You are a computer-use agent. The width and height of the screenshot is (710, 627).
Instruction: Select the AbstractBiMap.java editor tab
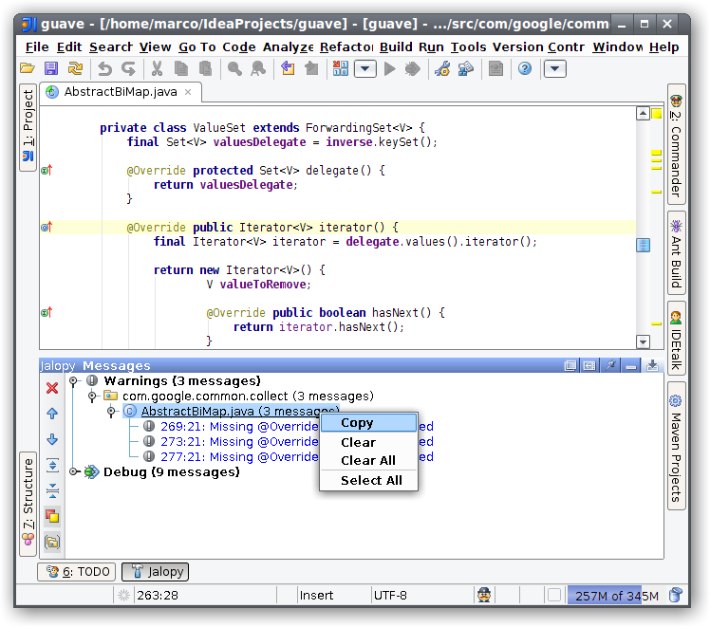(x=120, y=92)
